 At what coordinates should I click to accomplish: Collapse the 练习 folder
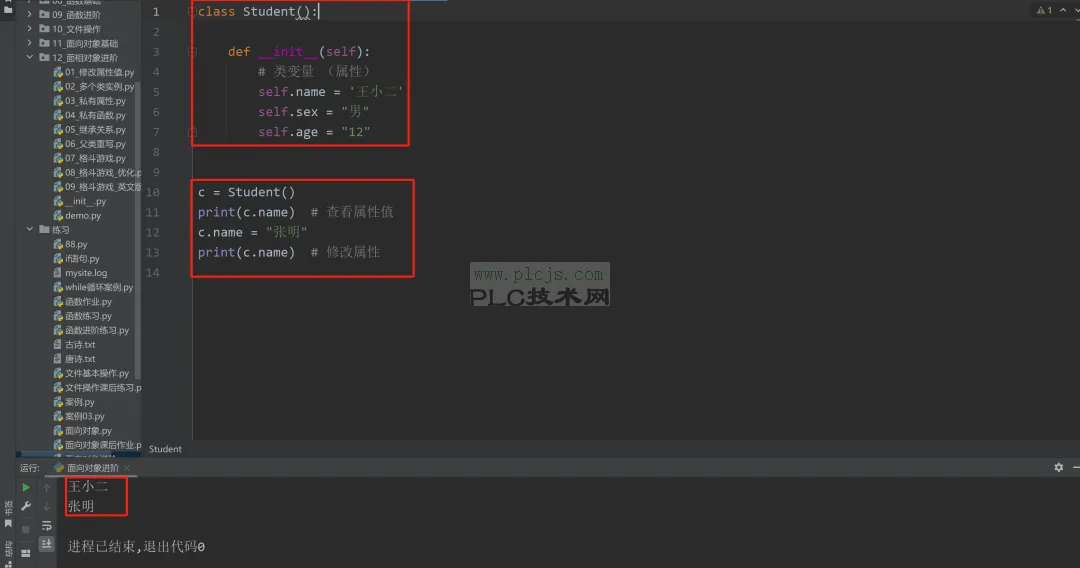tap(30, 229)
